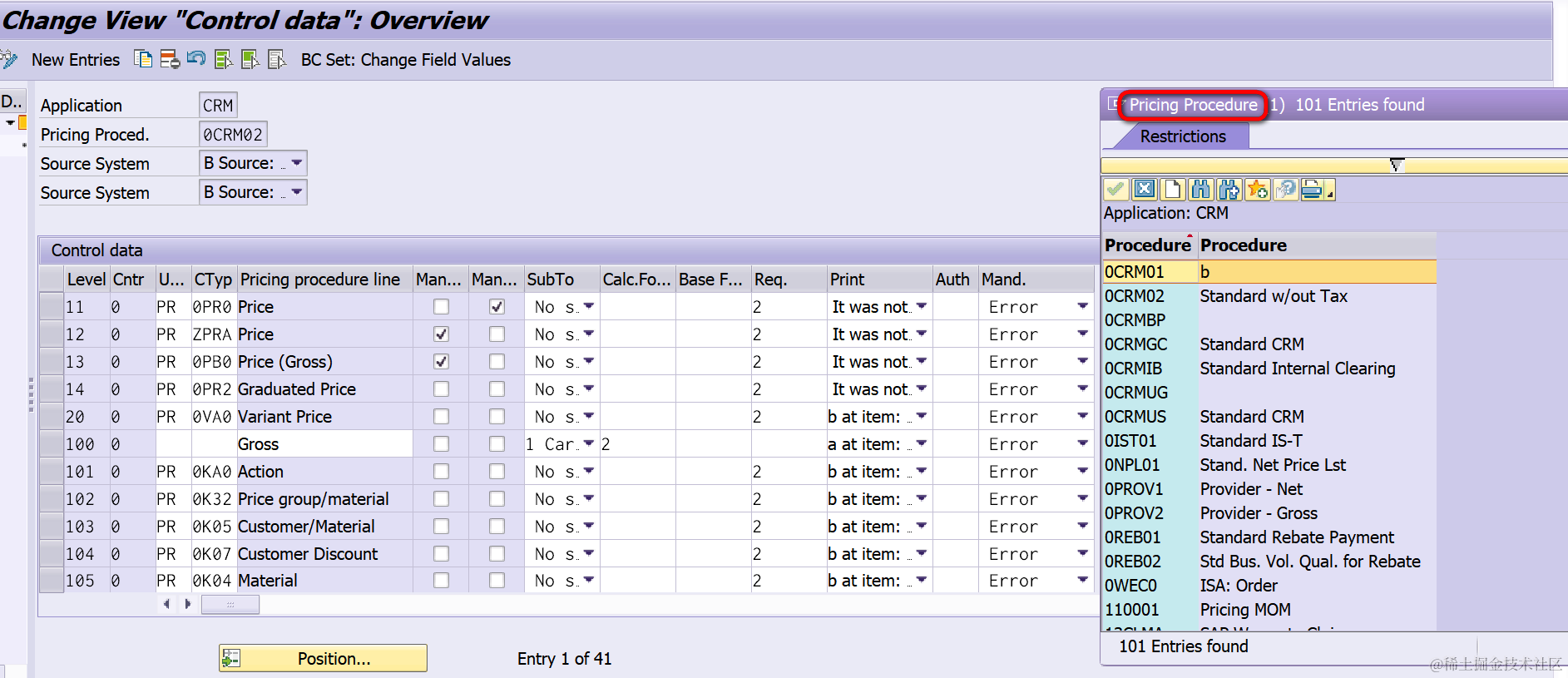Screen dimensions: 1568x678
Task: Click the horizontal scrollbar thumb under table
Action: (230, 604)
